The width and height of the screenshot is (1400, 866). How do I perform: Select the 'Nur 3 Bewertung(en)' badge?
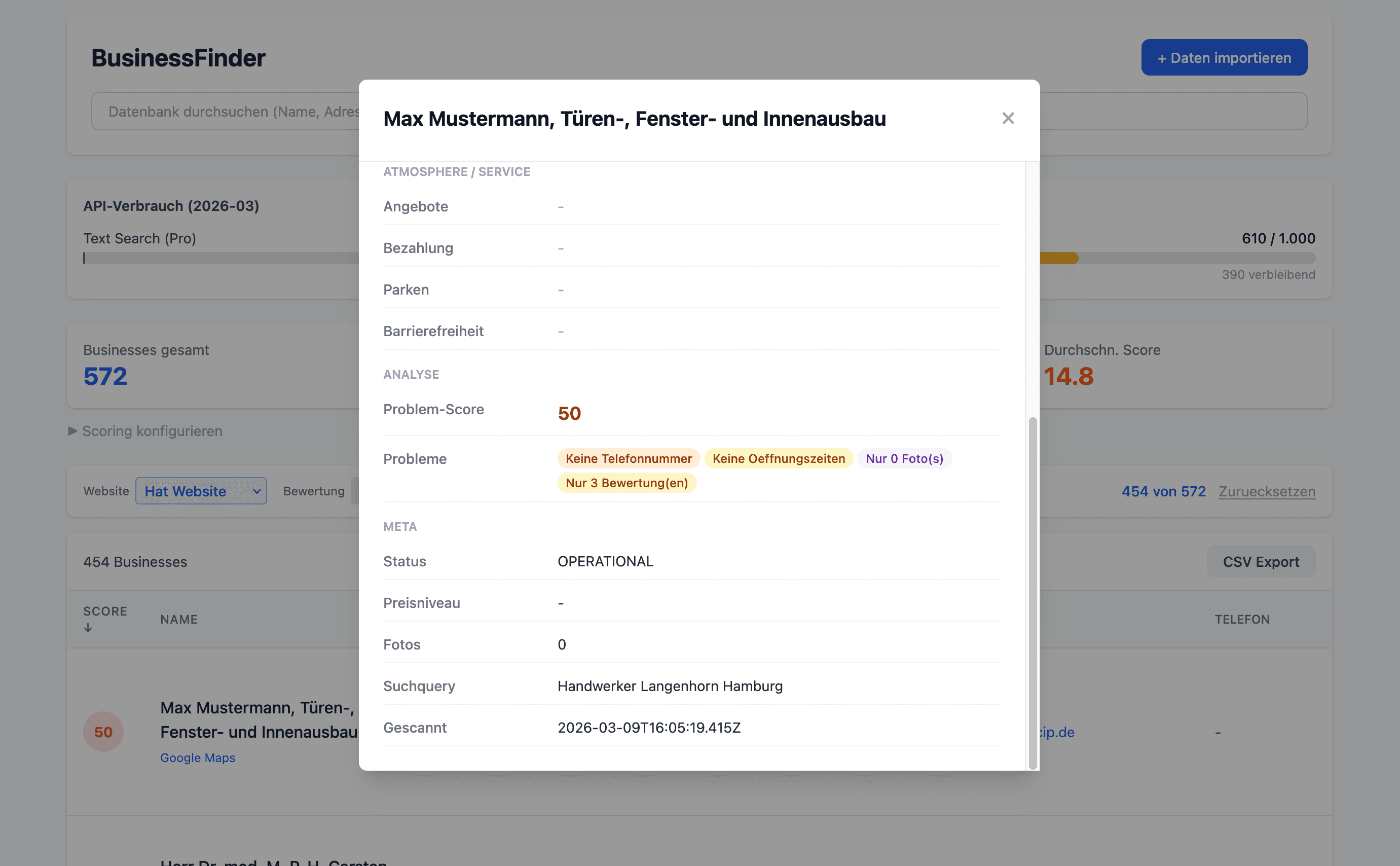pyautogui.click(x=627, y=483)
